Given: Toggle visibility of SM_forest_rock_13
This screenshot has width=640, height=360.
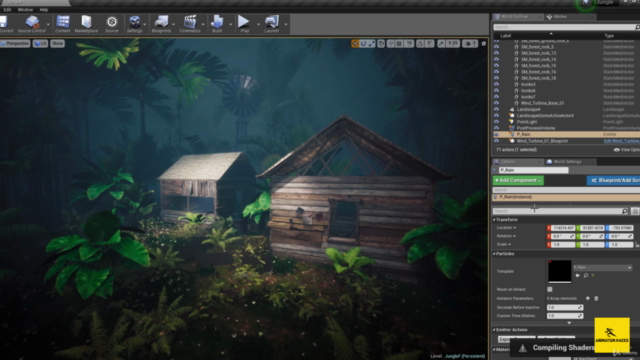Looking at the screenshot, I should coord(496,53).
